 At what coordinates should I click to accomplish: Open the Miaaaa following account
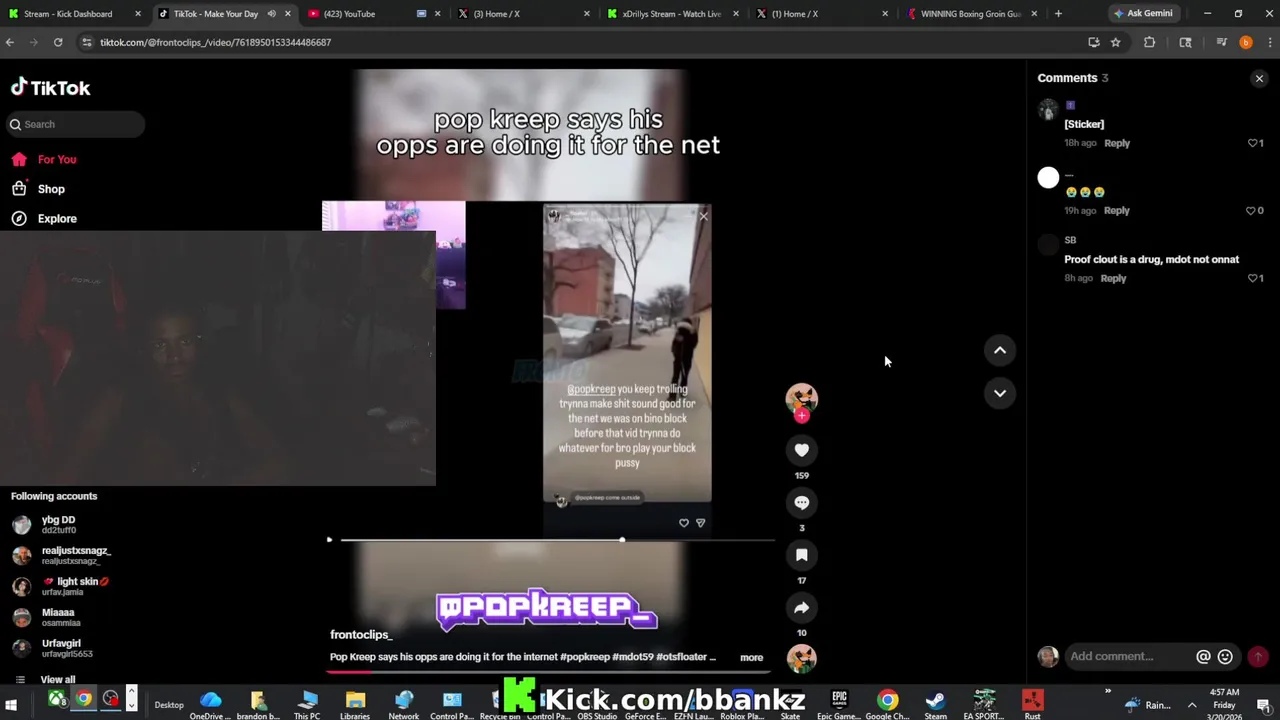click(x=60, y=617)
